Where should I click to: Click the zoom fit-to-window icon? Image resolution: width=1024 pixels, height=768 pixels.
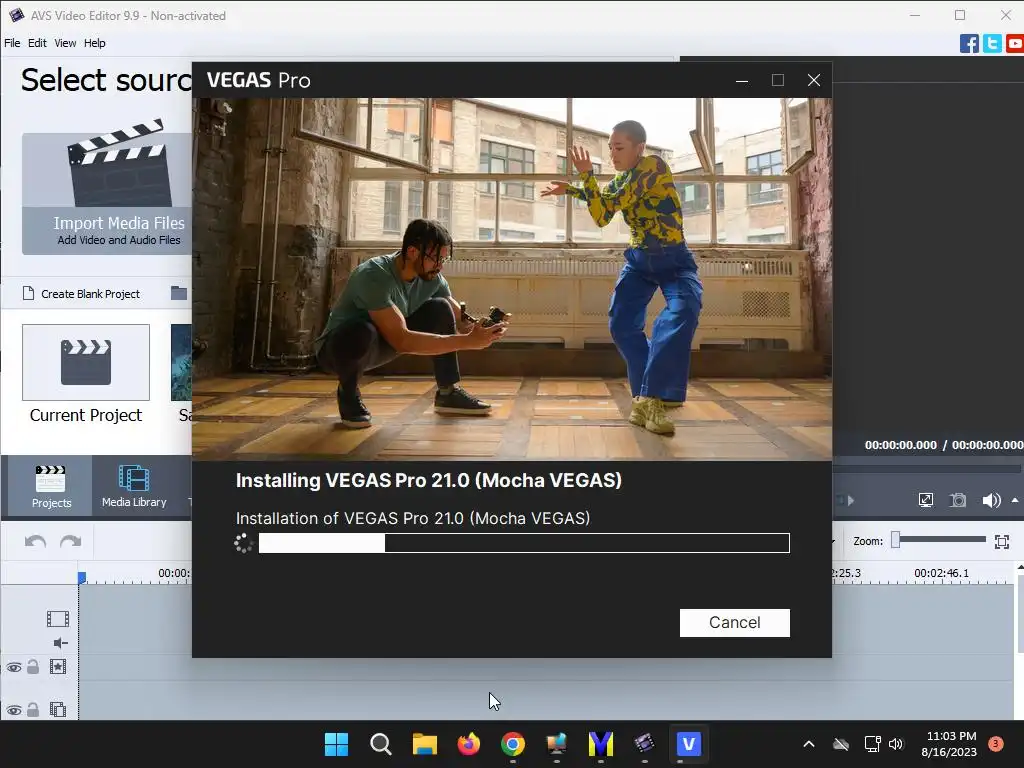(1002, 541)
